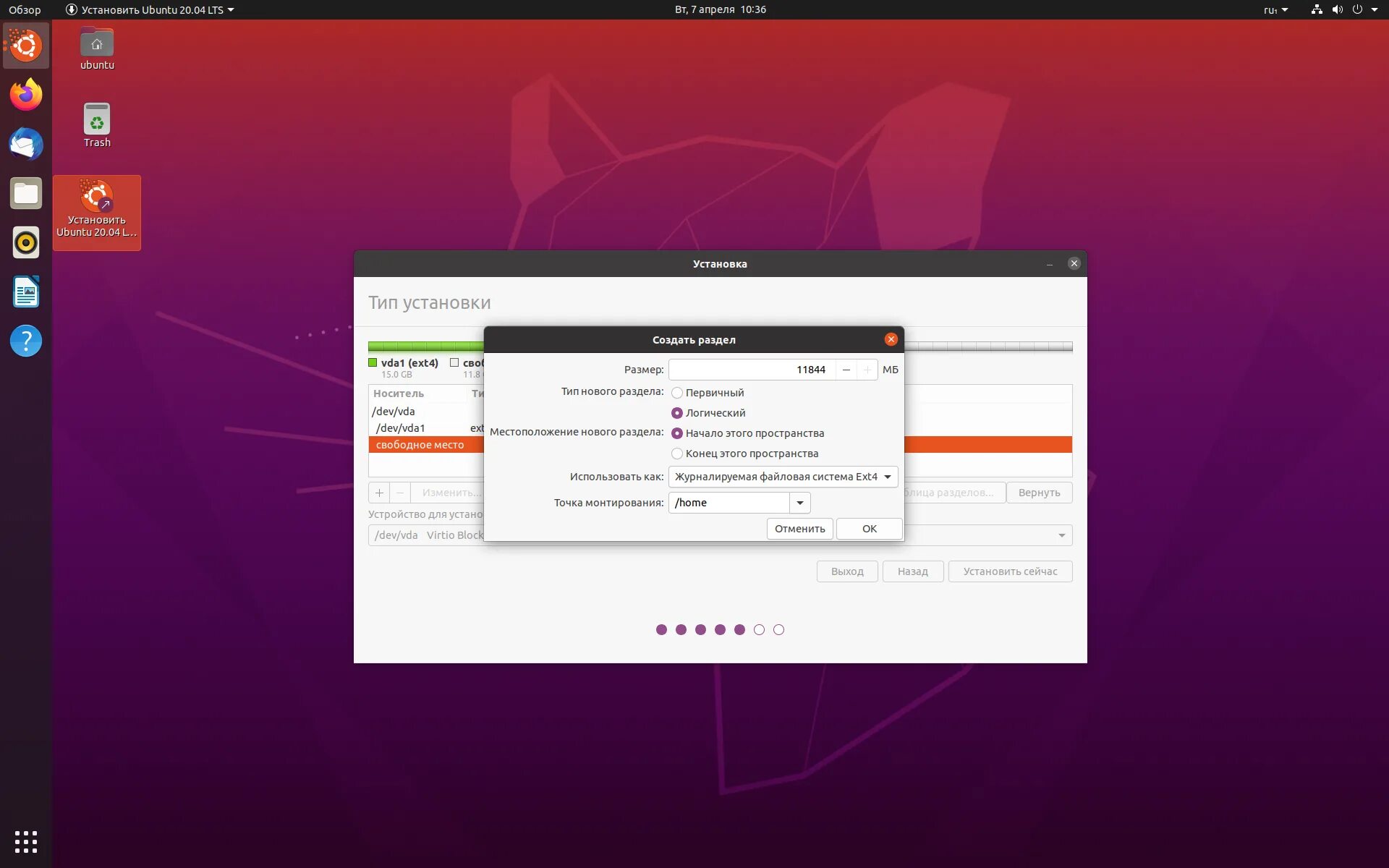Image resolution: width=1389 pixels, height=868 pixels.
Task: Select the Логический partition type
Action: click(677, 413)
